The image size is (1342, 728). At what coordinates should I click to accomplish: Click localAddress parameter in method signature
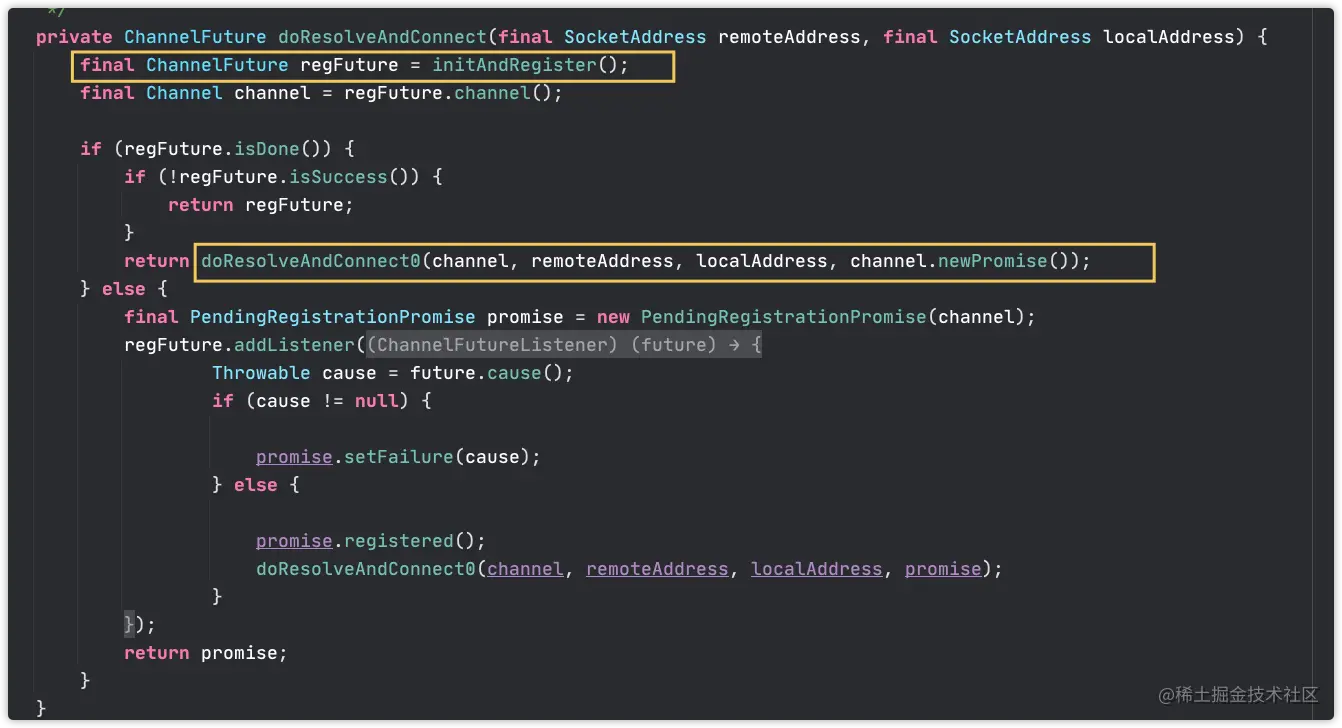(1169, 37)
